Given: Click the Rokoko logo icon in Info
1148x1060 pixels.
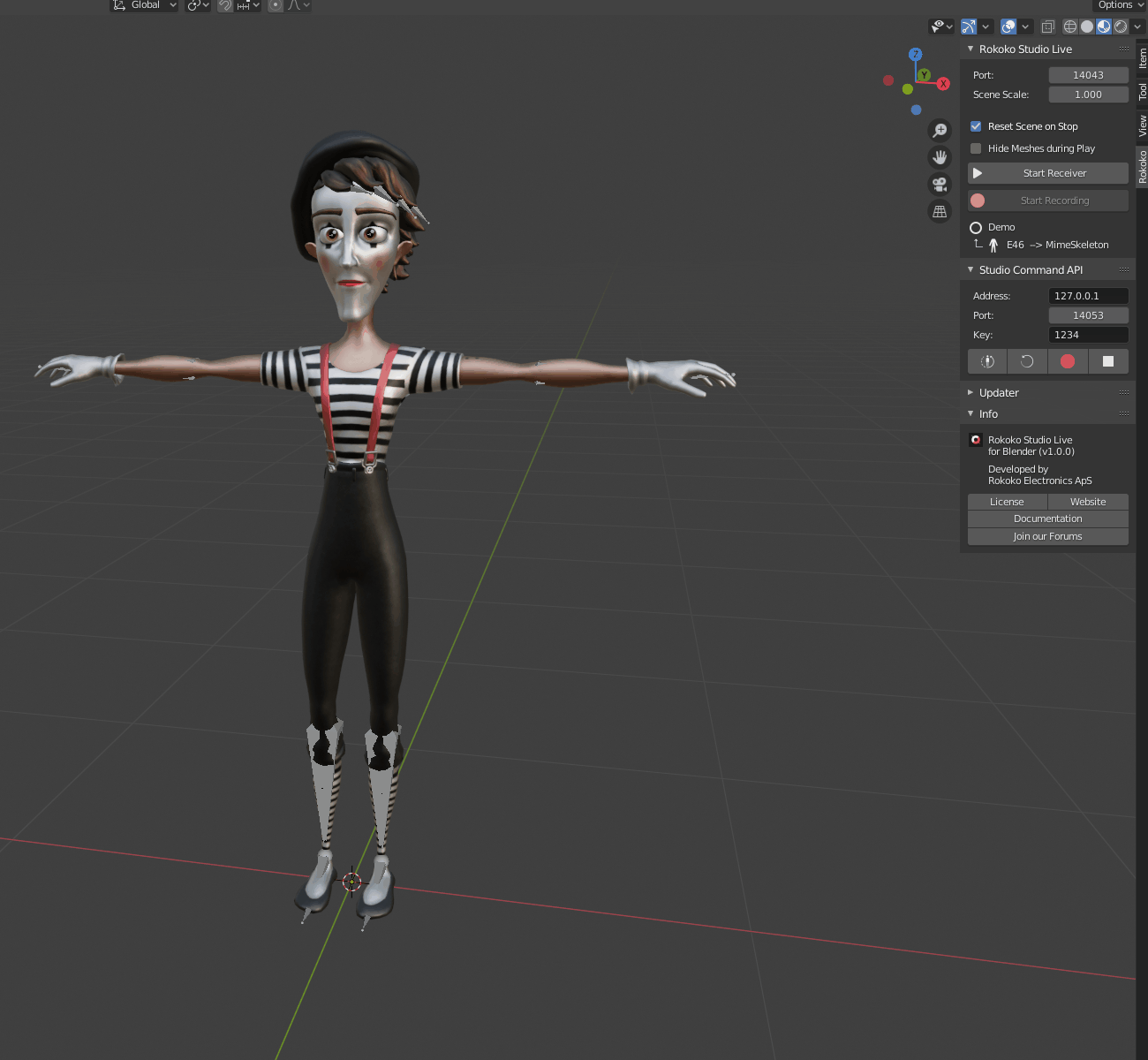Looking at the screenshot, I should point(976,440).
